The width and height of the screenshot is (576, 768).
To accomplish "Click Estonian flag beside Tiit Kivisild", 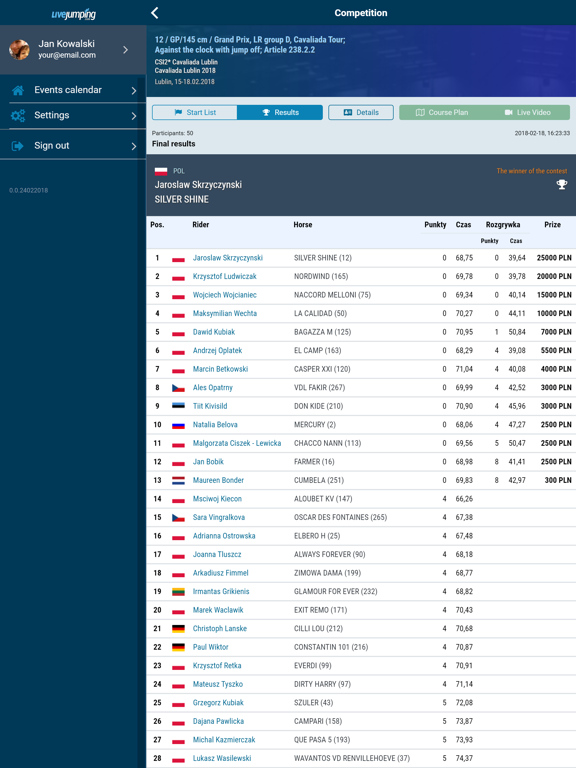I will point(178,406).
